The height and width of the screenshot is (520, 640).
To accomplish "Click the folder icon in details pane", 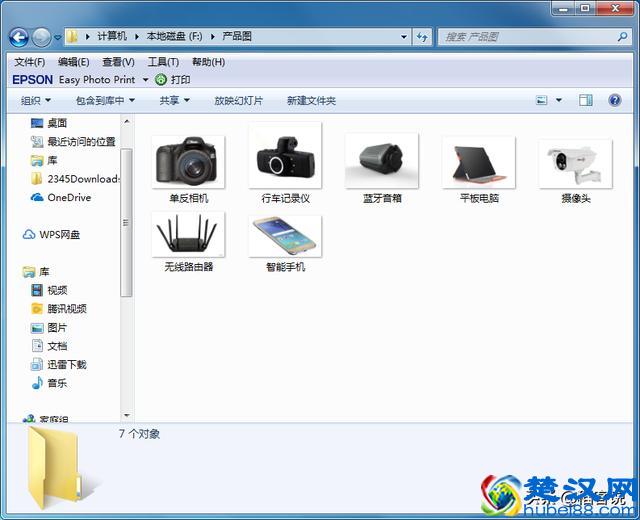I will (55, 468).
